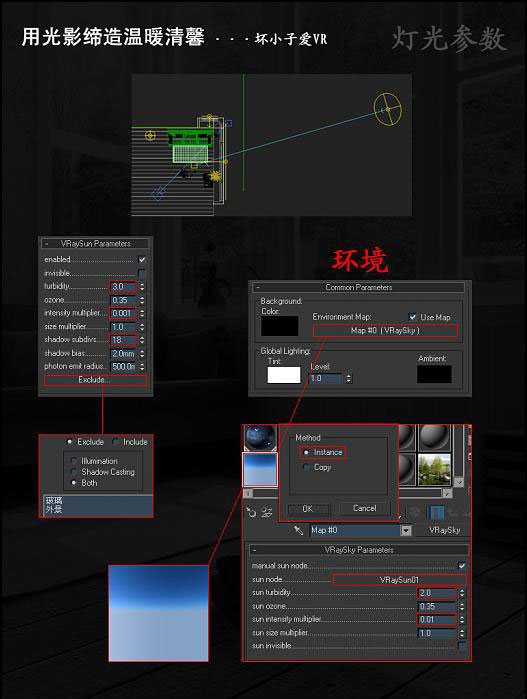Select the sky gradient material slot
Screen dimensions: 527x699
pos(260,469)
